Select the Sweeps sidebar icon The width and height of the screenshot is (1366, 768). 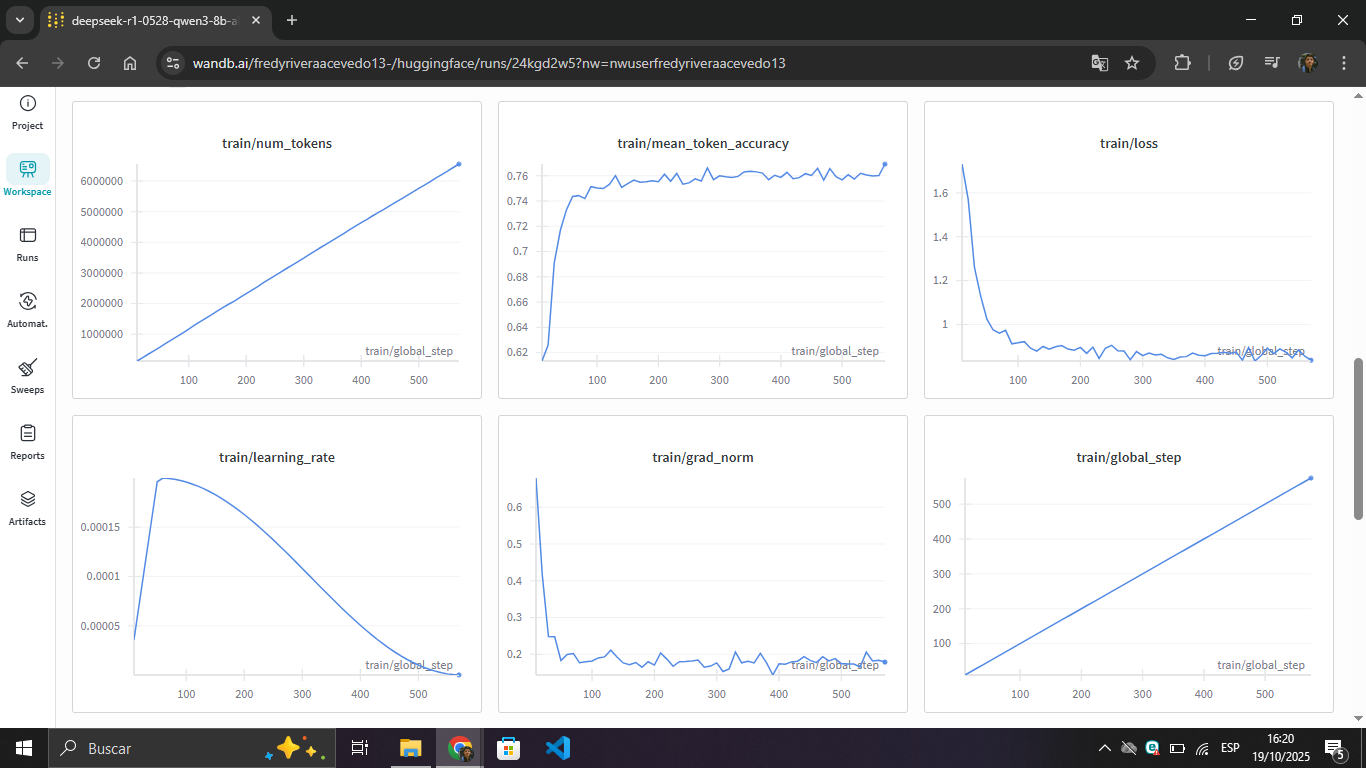[x=27, y=372]
